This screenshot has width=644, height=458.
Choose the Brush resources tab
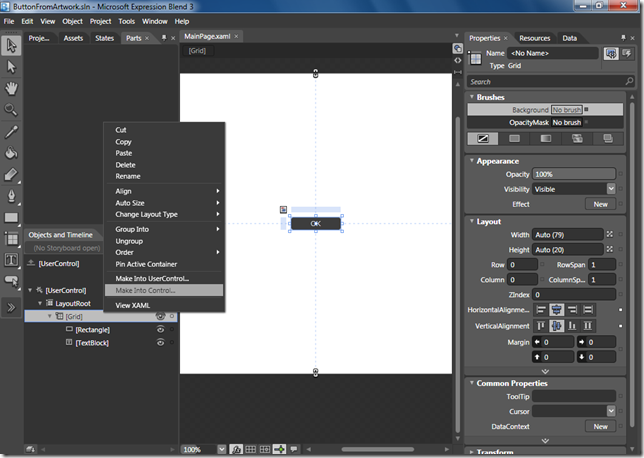tap(608, 138)
